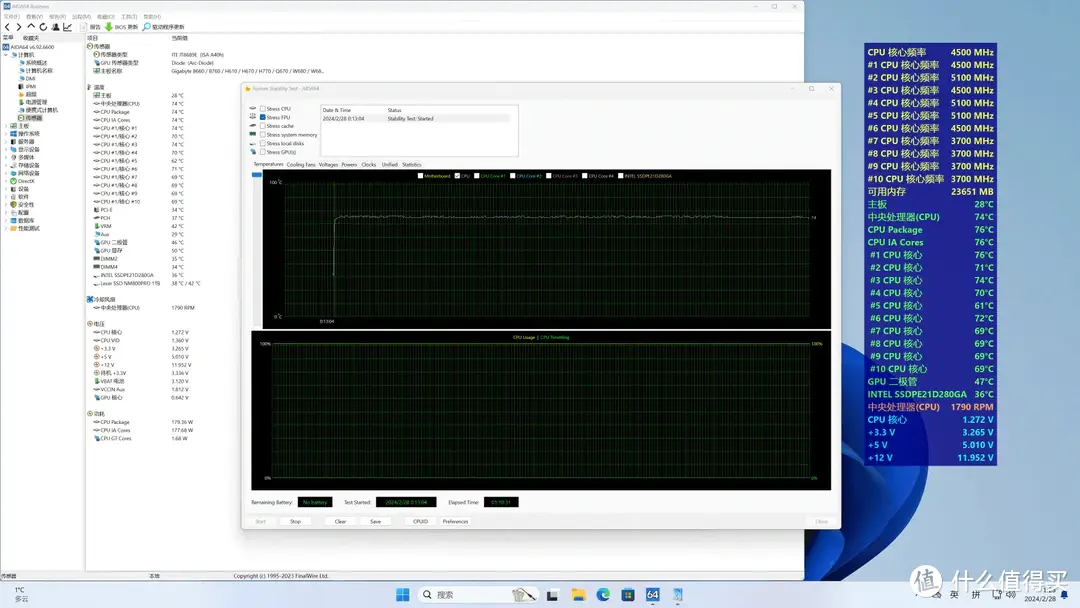Click the Refresh toolbar icon
This screenshot has height=608, width=1080.
(43, 27)
